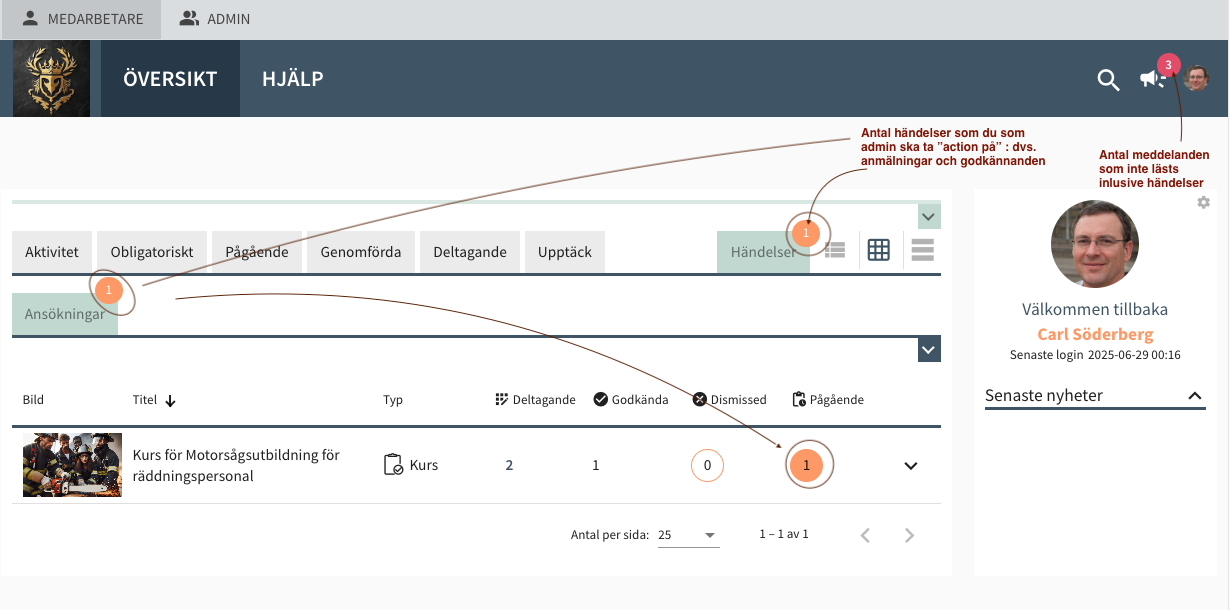
Task: Expand the Motorsågsutbildning course row
Action: (x=910, y=466)
